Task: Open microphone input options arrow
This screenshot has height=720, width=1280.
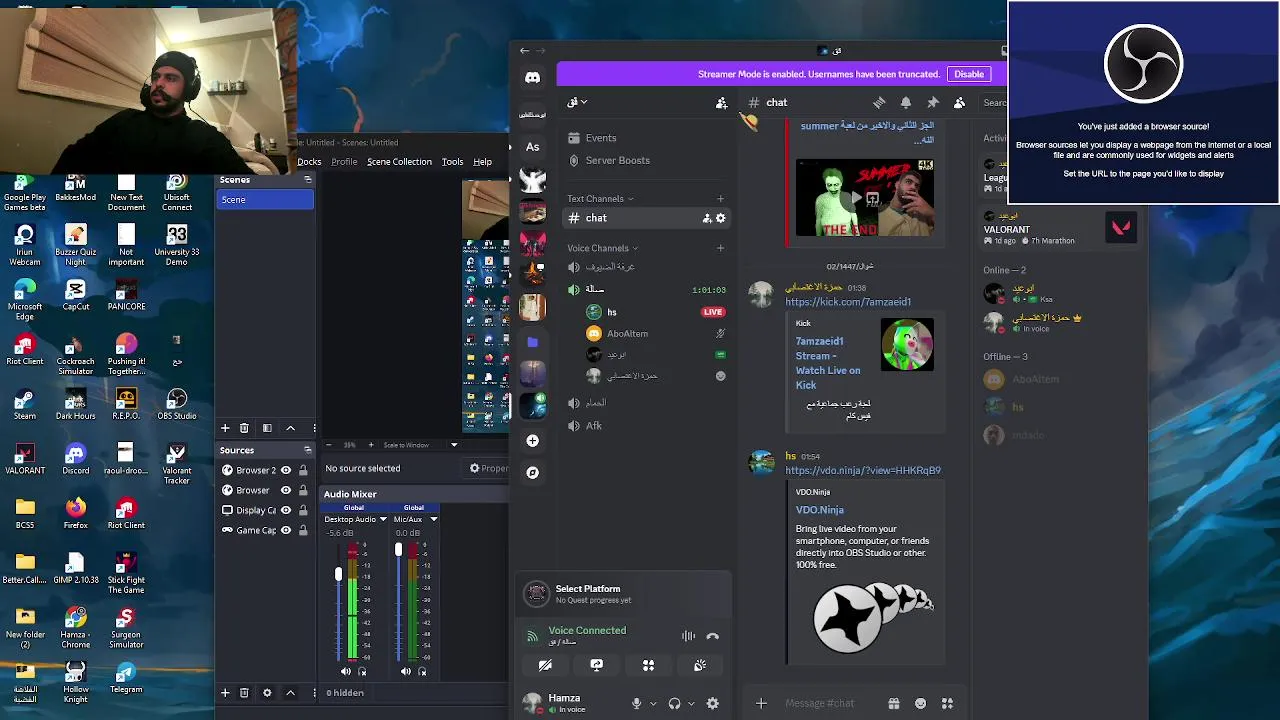Action: point(653,704)
